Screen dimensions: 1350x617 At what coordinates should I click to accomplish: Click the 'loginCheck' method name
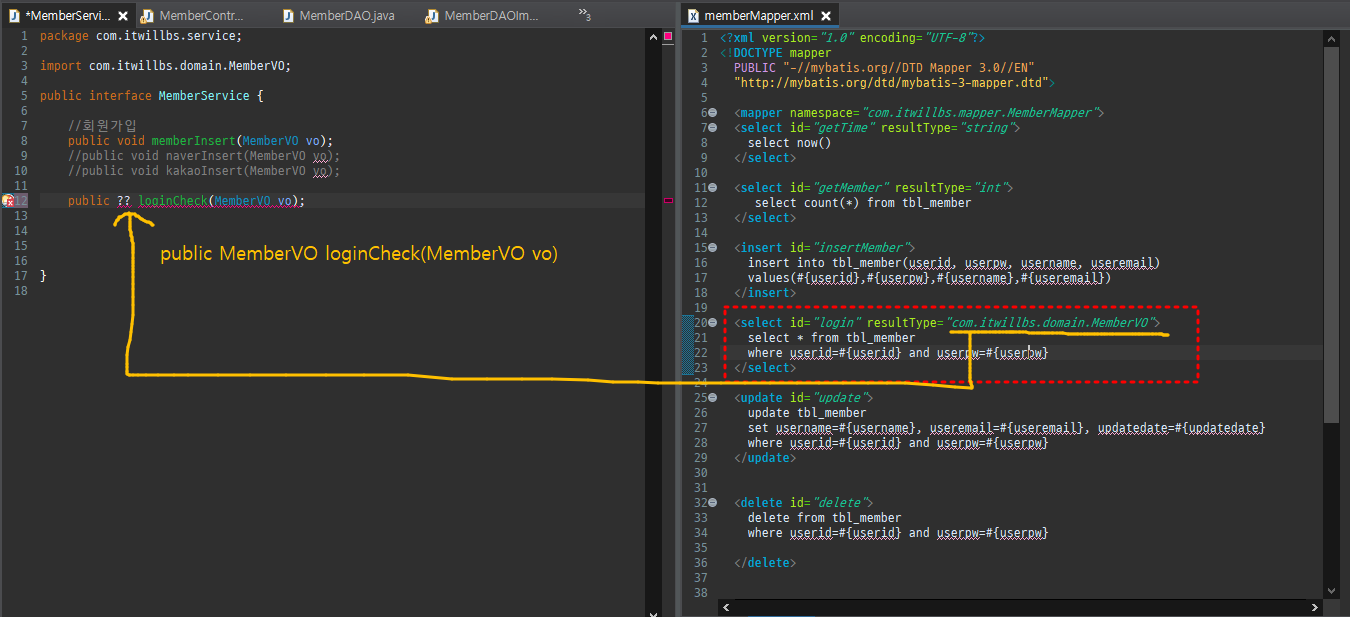pyautogui.click(x=173, y=201)
